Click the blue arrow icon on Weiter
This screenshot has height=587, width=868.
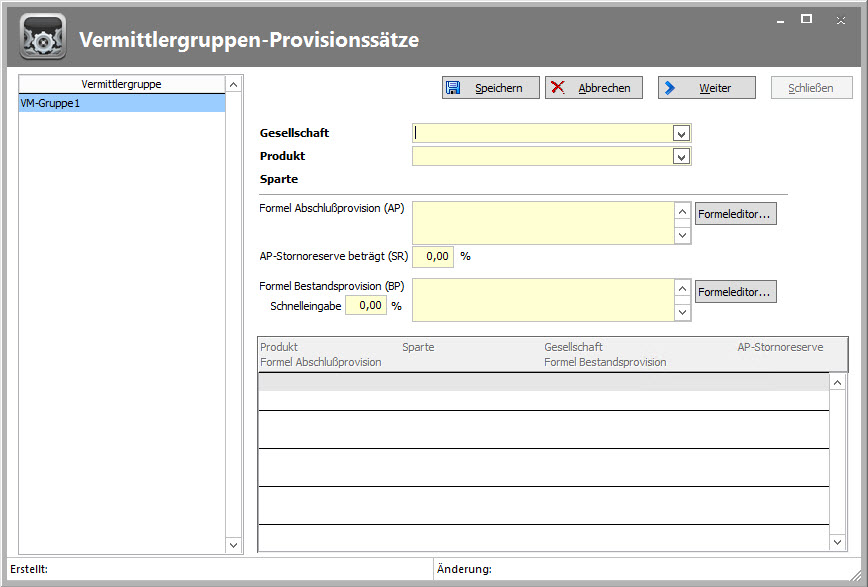tap(670, 88)
